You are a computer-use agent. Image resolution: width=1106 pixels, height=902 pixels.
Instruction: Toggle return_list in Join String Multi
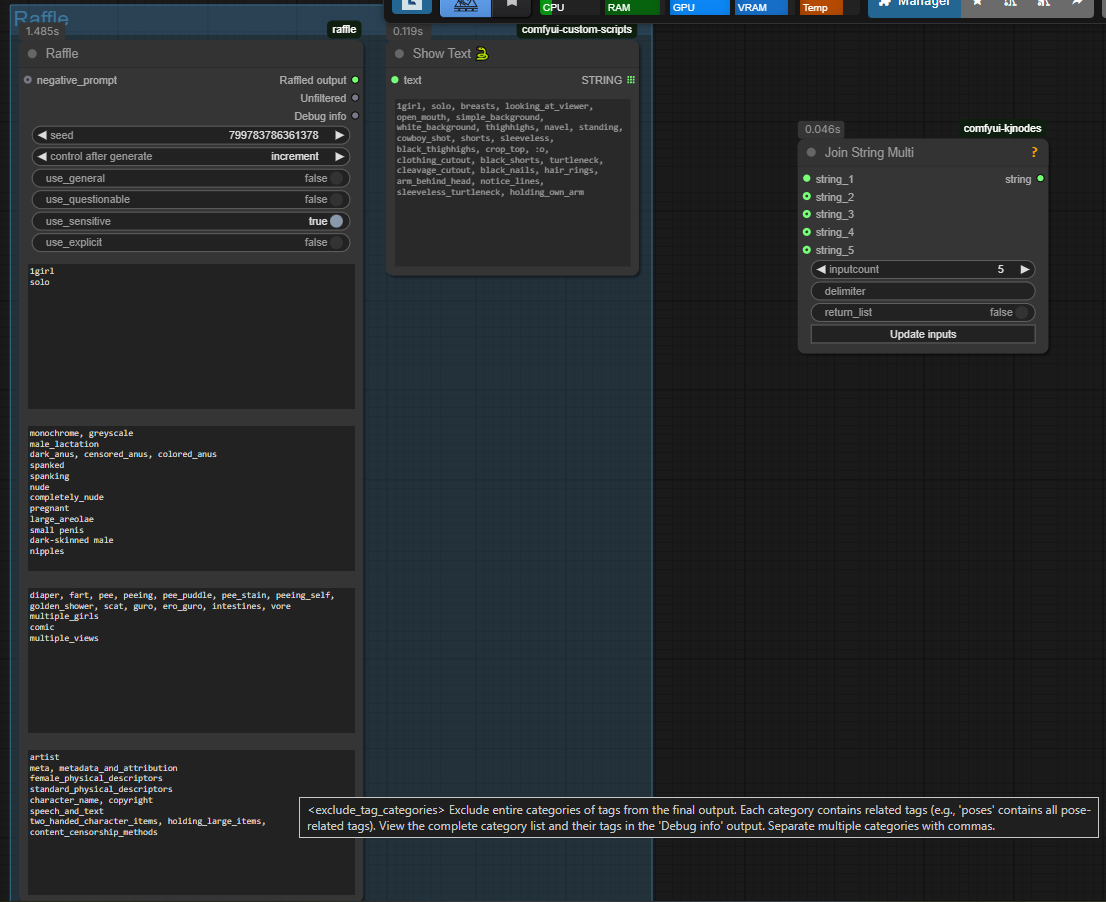pos(1021,313)
